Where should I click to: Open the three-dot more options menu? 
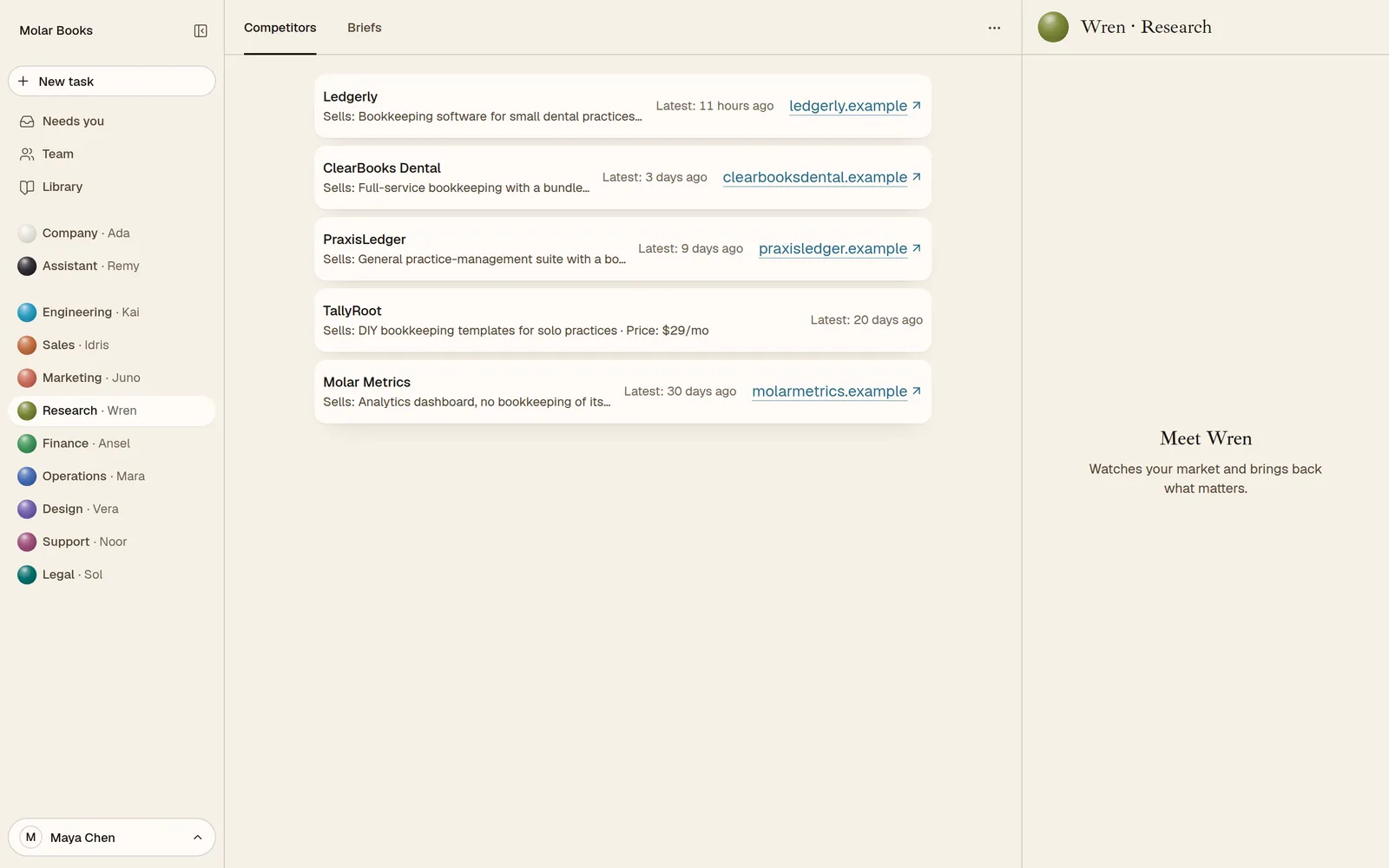[x=994, y=28]
